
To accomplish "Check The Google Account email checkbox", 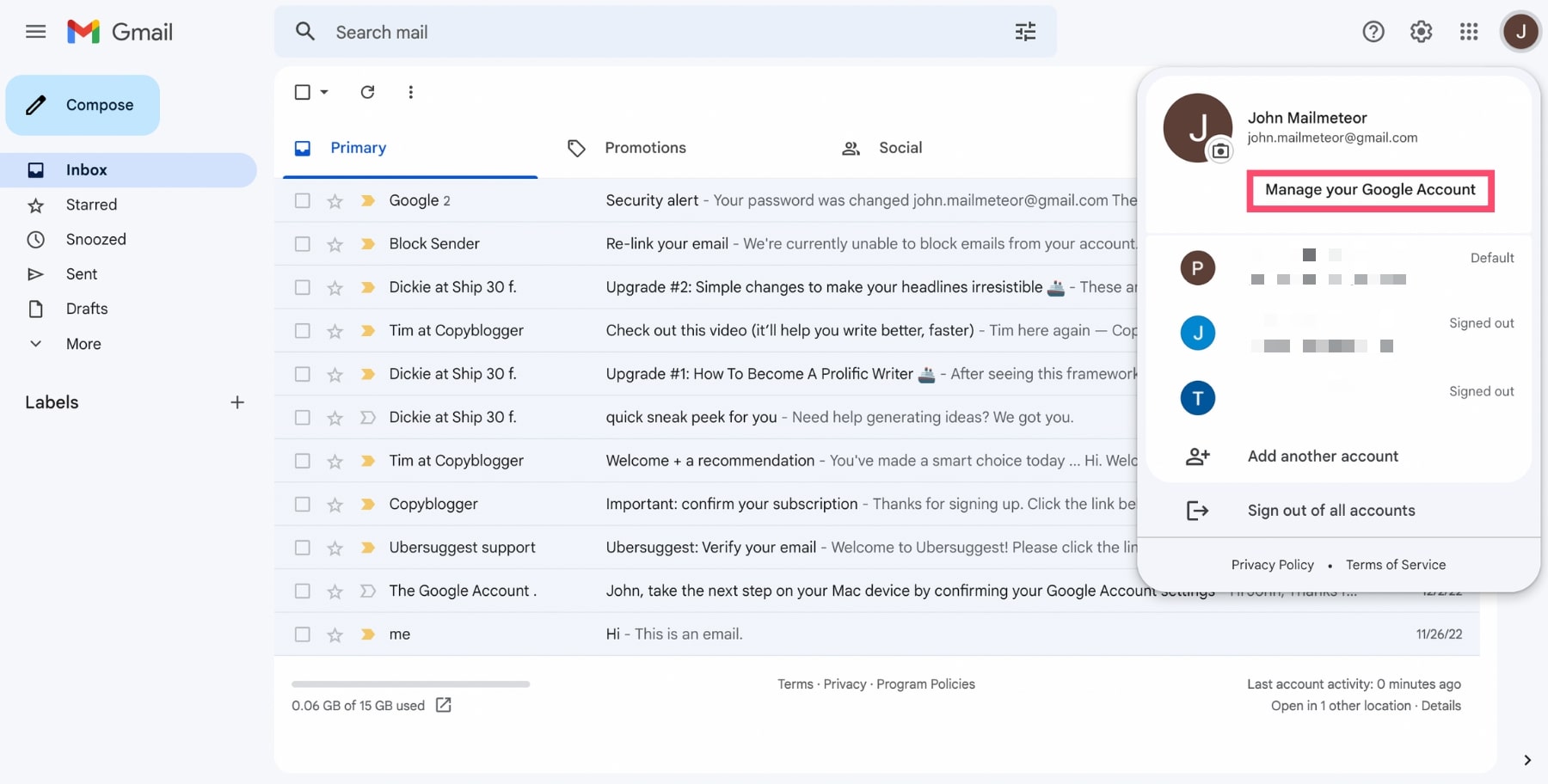I will pyautogui.click(x=302, y=591).
